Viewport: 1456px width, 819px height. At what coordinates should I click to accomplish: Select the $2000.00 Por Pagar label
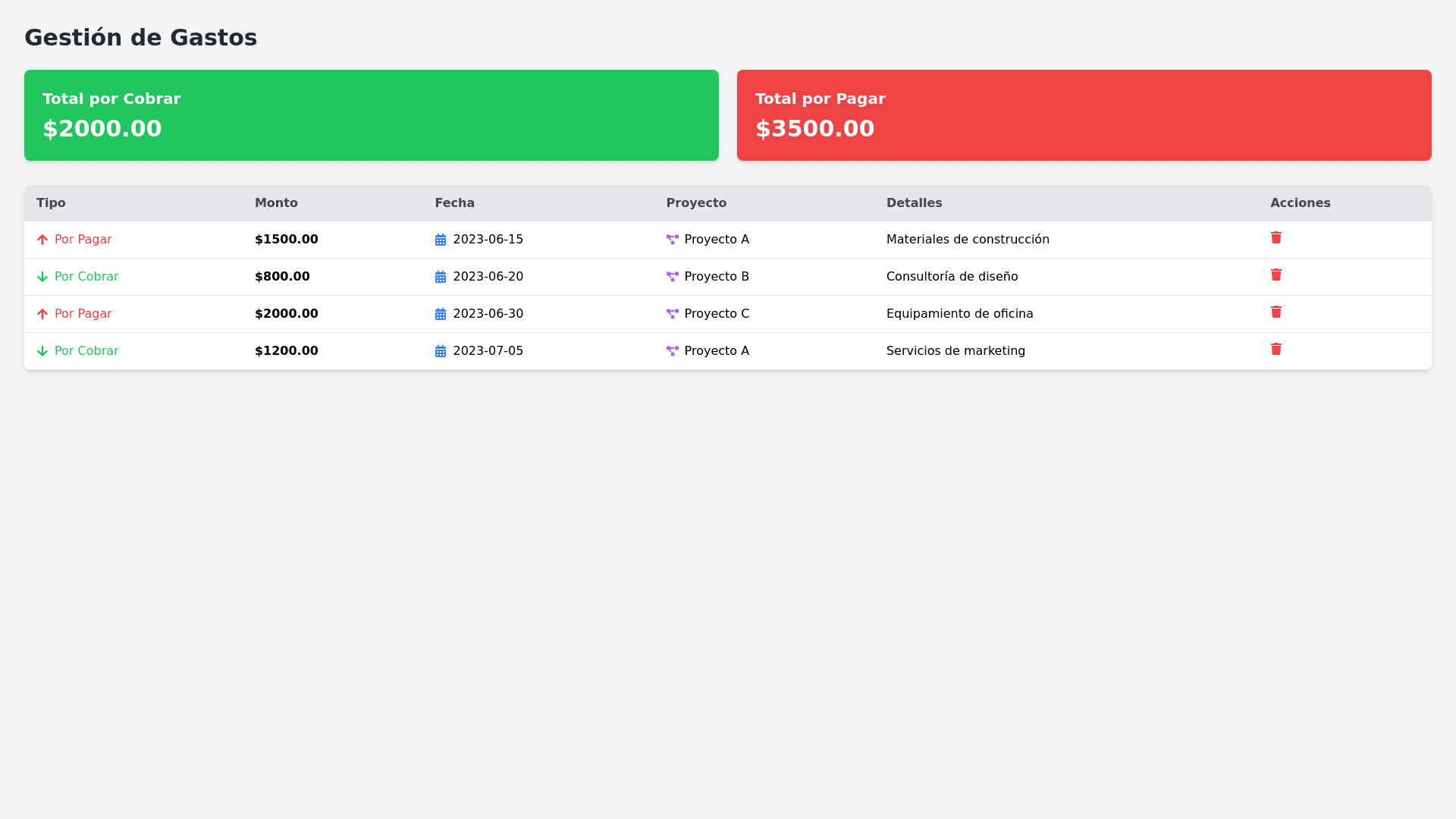pyautogui.click(x=83, y=314)
